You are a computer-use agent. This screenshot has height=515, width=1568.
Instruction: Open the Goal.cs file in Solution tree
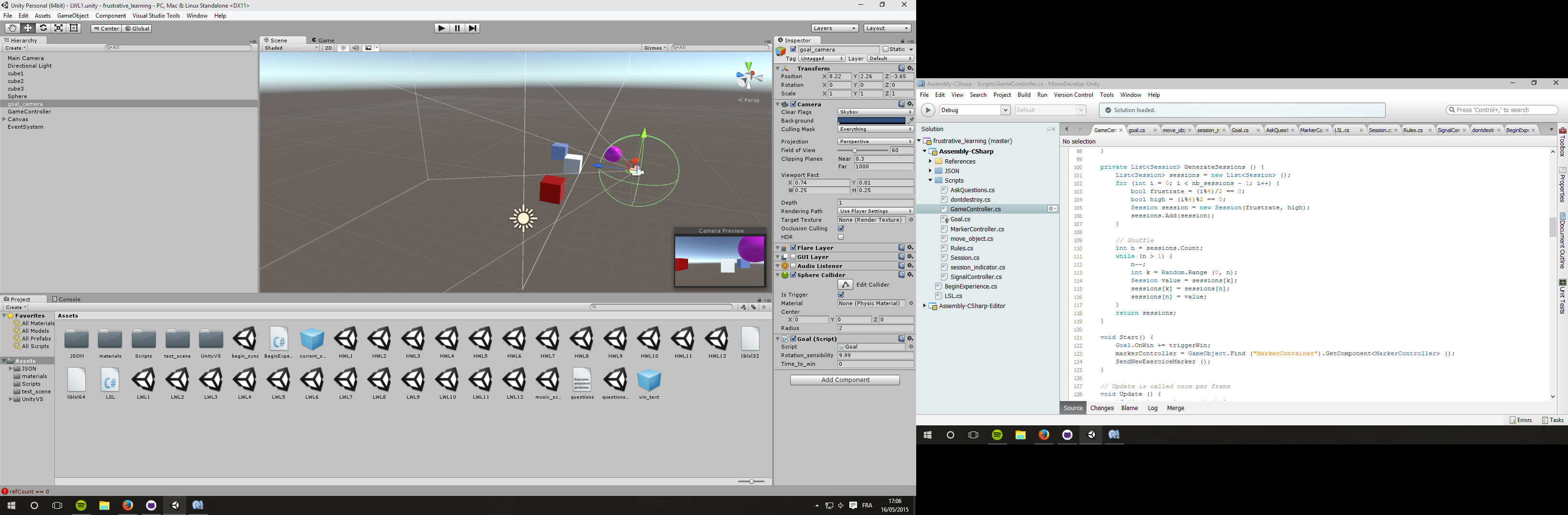(960, 219)
